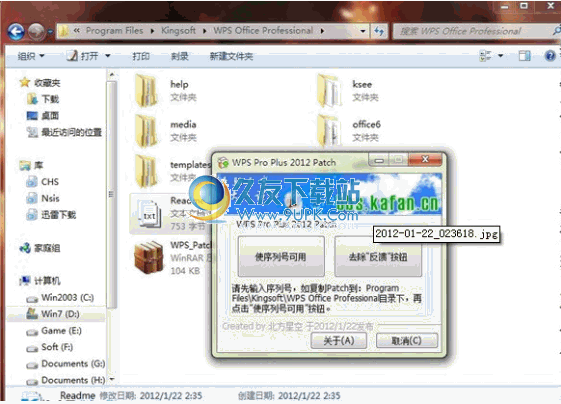The height and width of the screenshot is (404, 561).
Task: Open the help folder icon
Action: pos(147,91)
